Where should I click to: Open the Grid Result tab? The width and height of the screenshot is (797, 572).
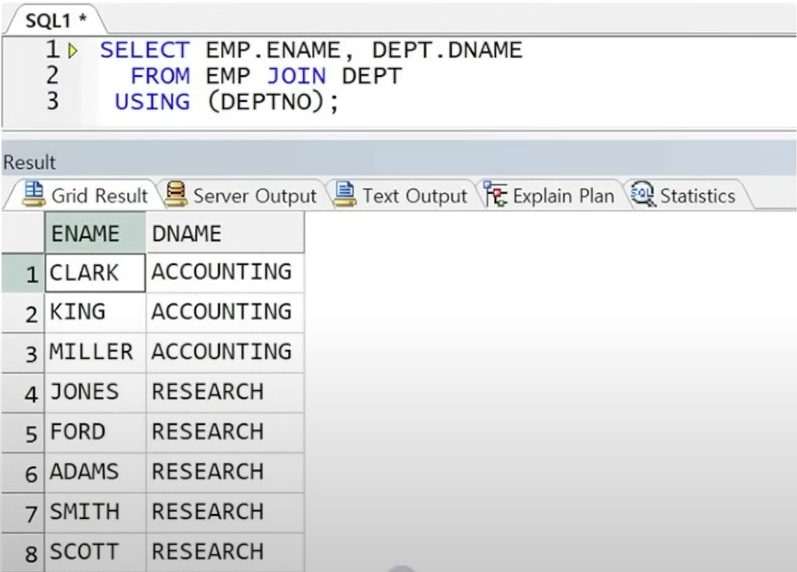coord(85,195)
